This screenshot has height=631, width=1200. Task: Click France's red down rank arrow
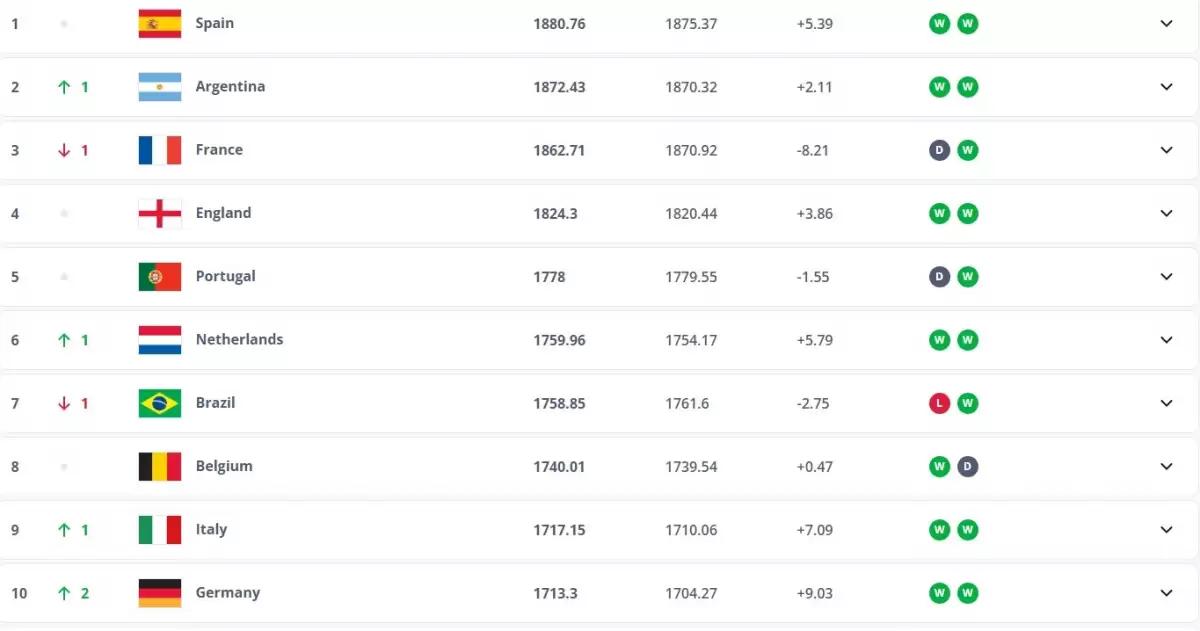(x=65, y=150)
